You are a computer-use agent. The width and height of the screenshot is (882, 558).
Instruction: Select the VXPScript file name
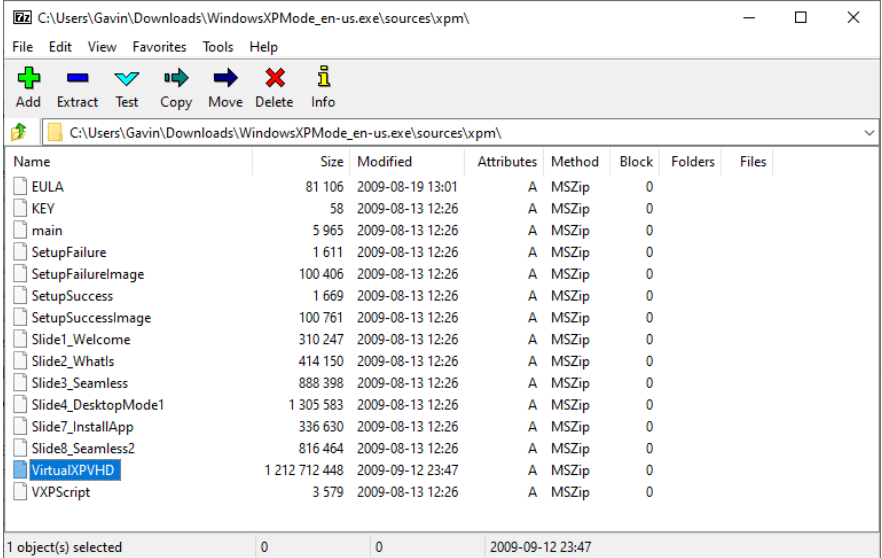pyautogui.click(x=61, y=493)
